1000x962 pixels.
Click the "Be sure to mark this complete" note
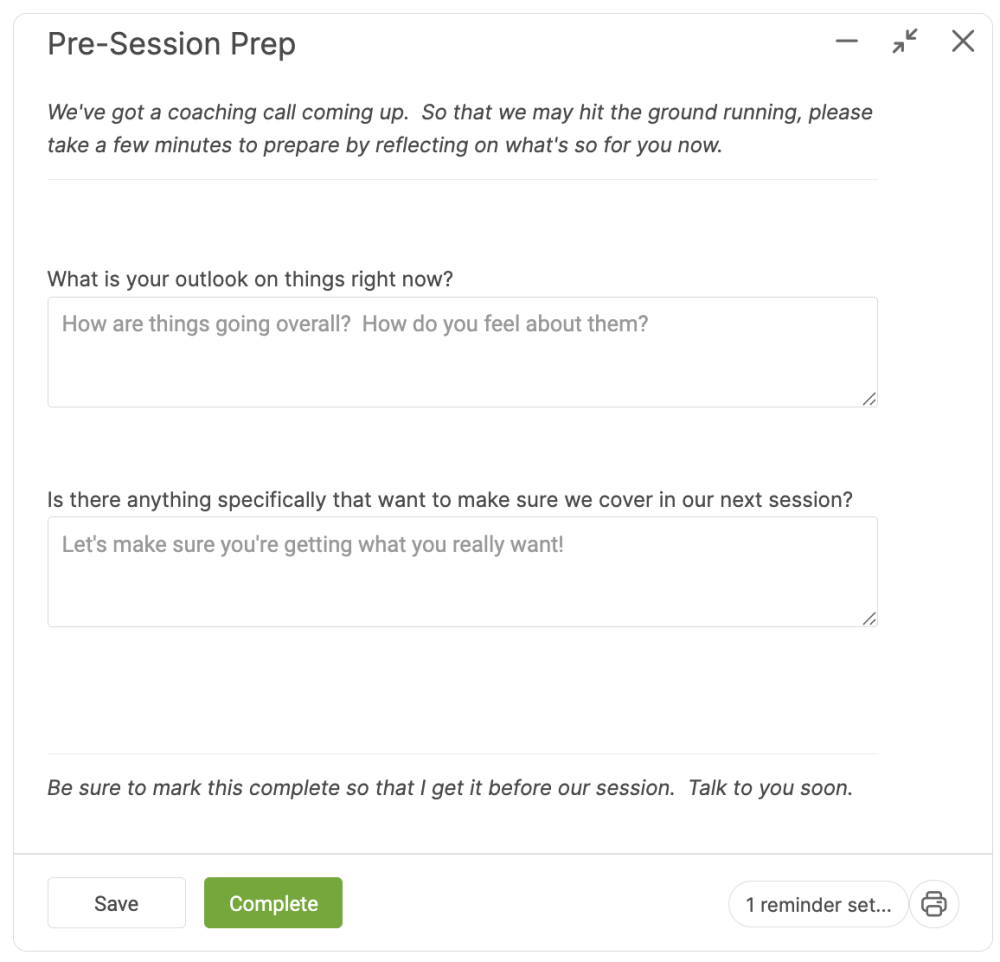click(450, 787)
